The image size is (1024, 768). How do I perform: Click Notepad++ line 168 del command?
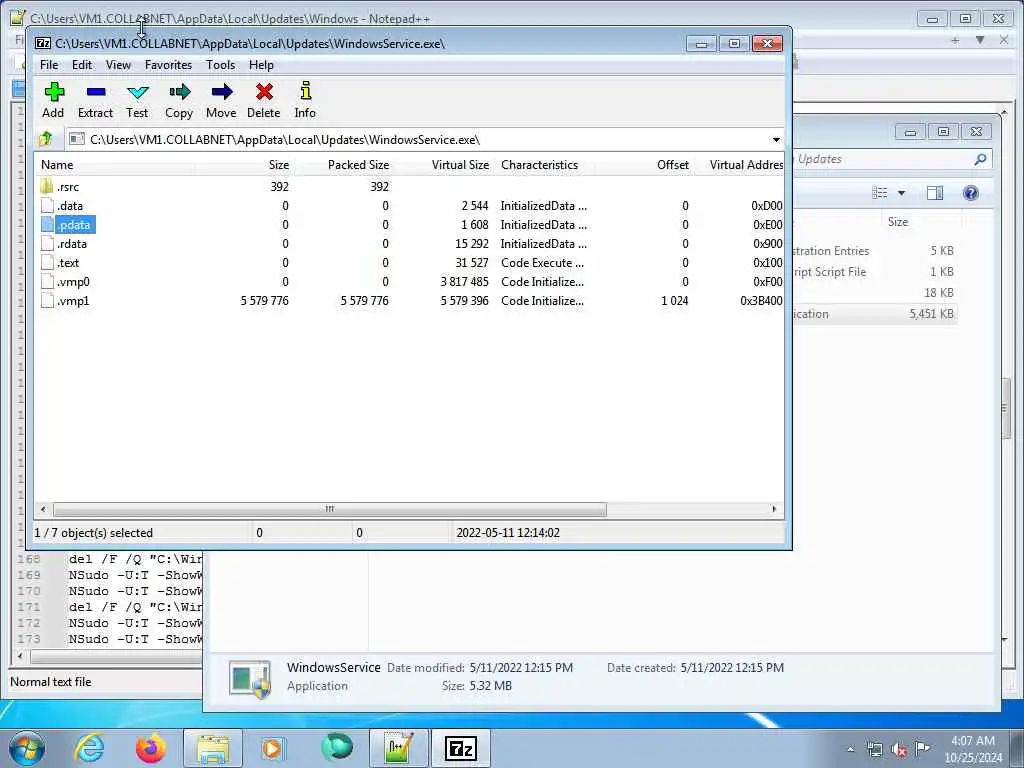[x=135, y=559]
